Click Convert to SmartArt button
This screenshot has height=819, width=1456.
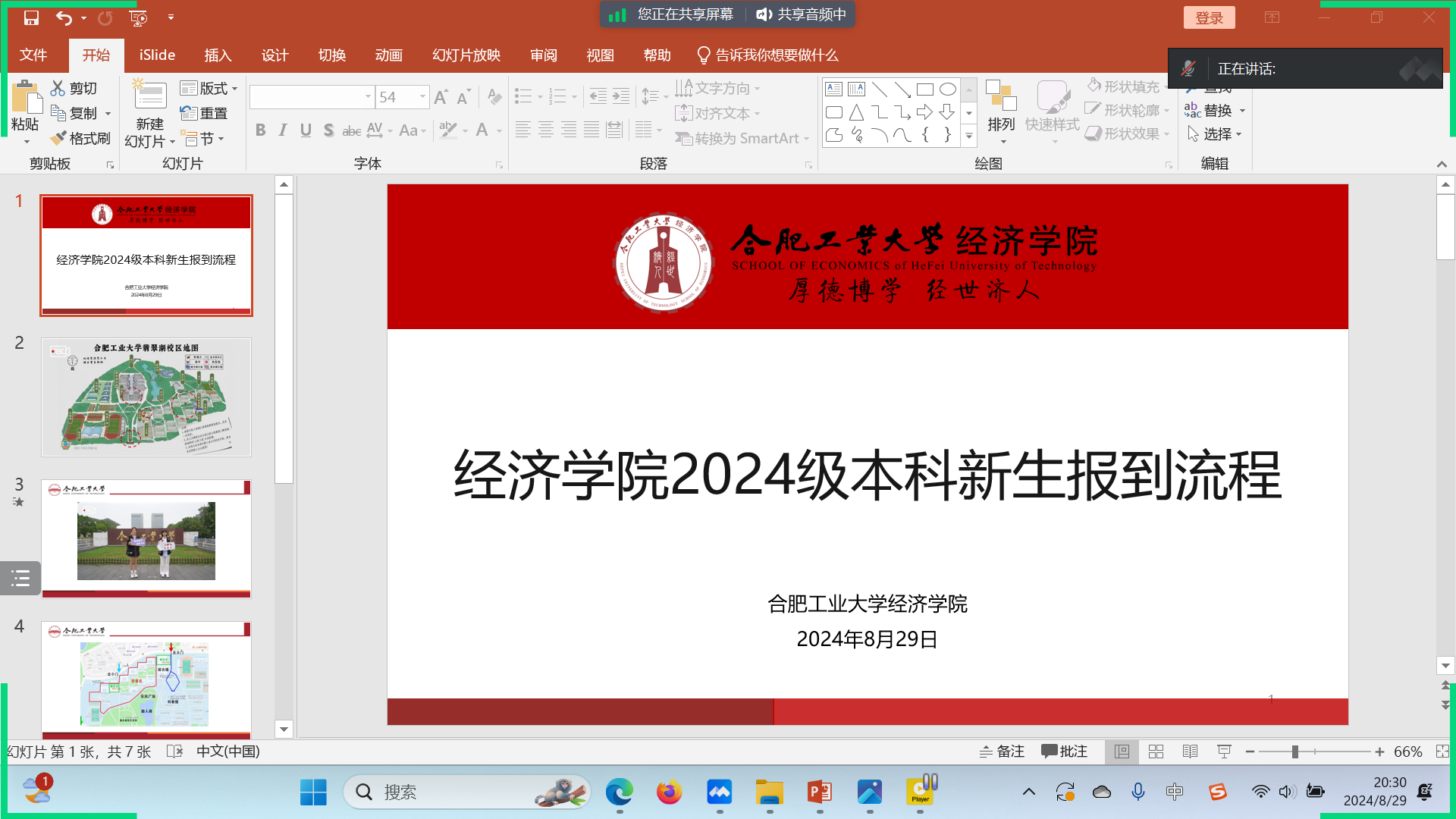[742, 139]
